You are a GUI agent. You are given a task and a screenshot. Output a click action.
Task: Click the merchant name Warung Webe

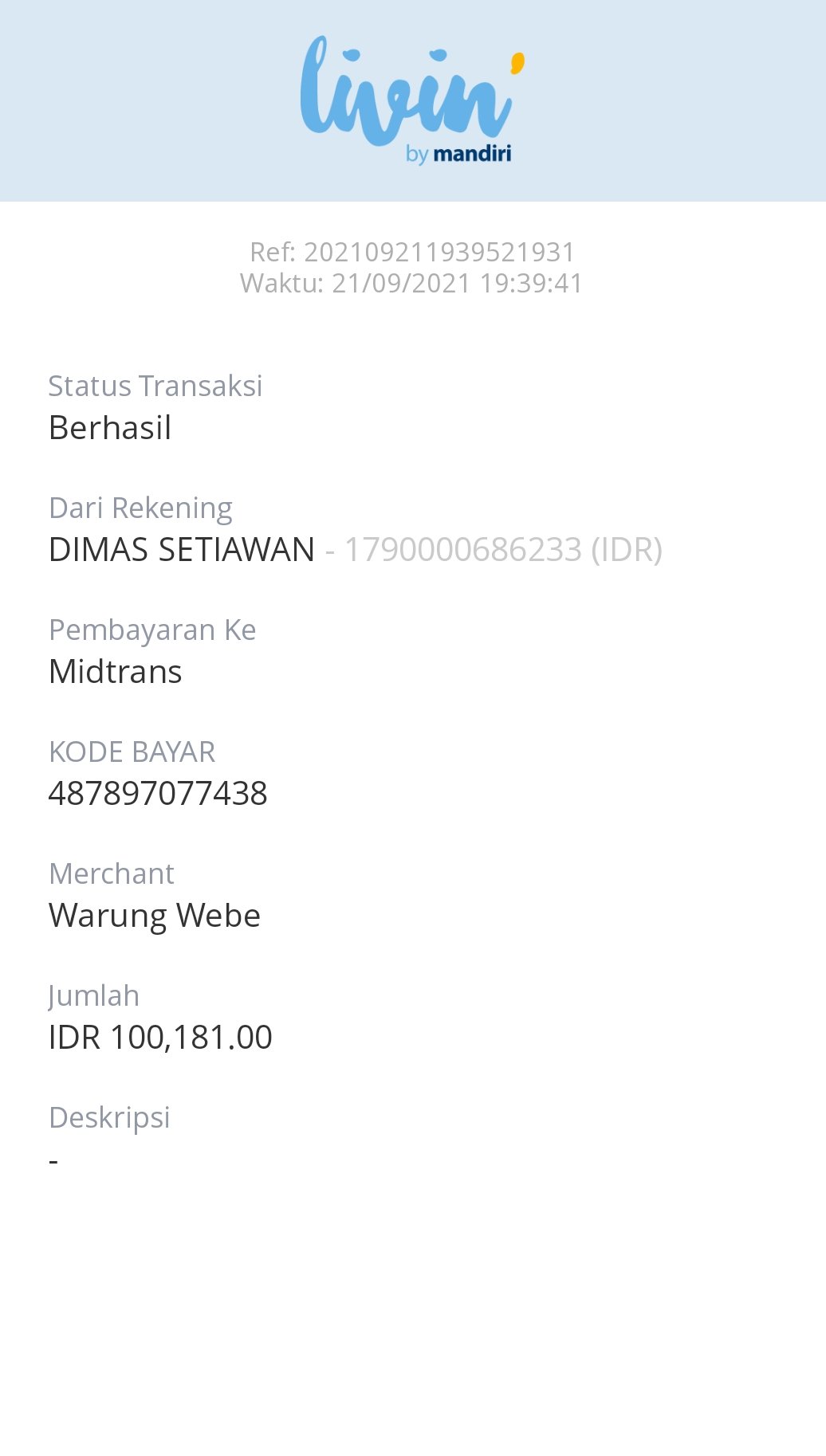click(x=155, y=916)
